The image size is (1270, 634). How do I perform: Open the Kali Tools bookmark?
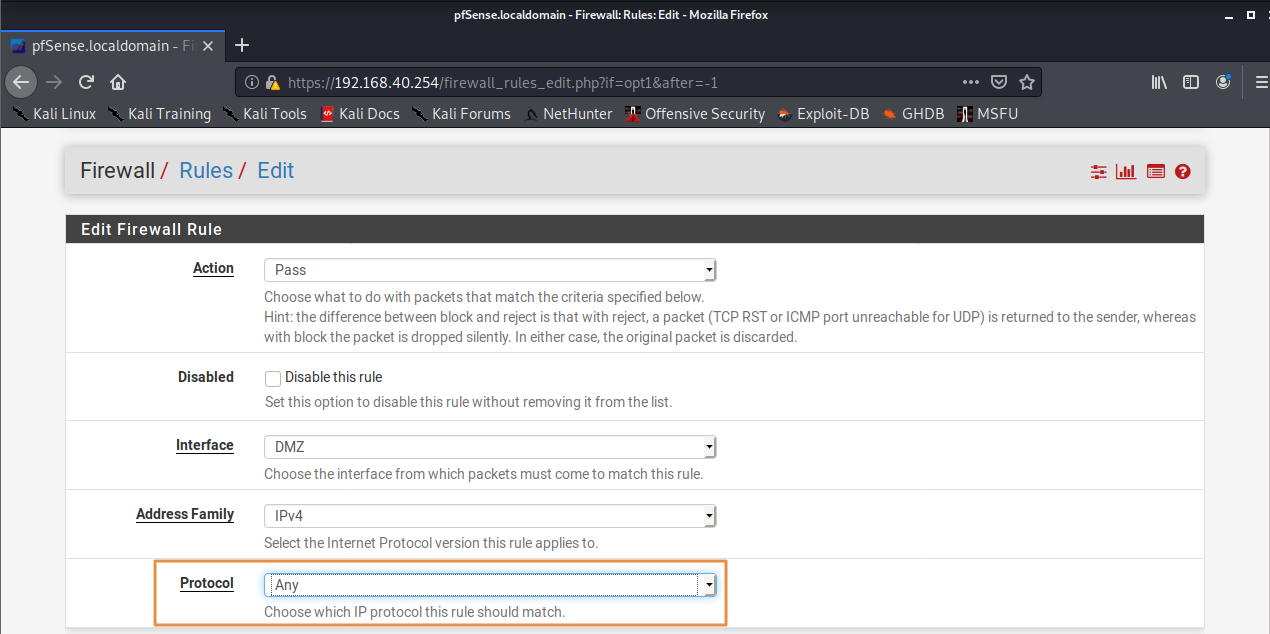(265, 114)
